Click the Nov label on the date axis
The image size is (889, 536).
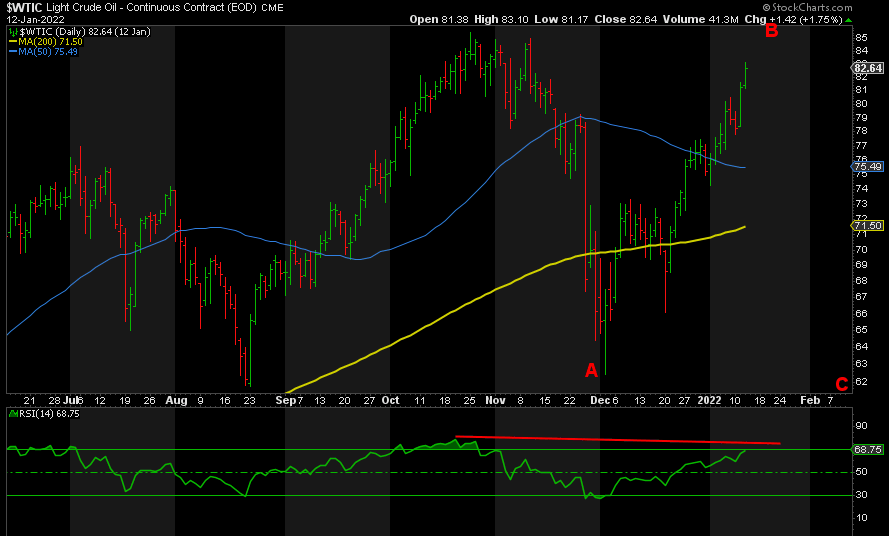(x=496, y=400)
